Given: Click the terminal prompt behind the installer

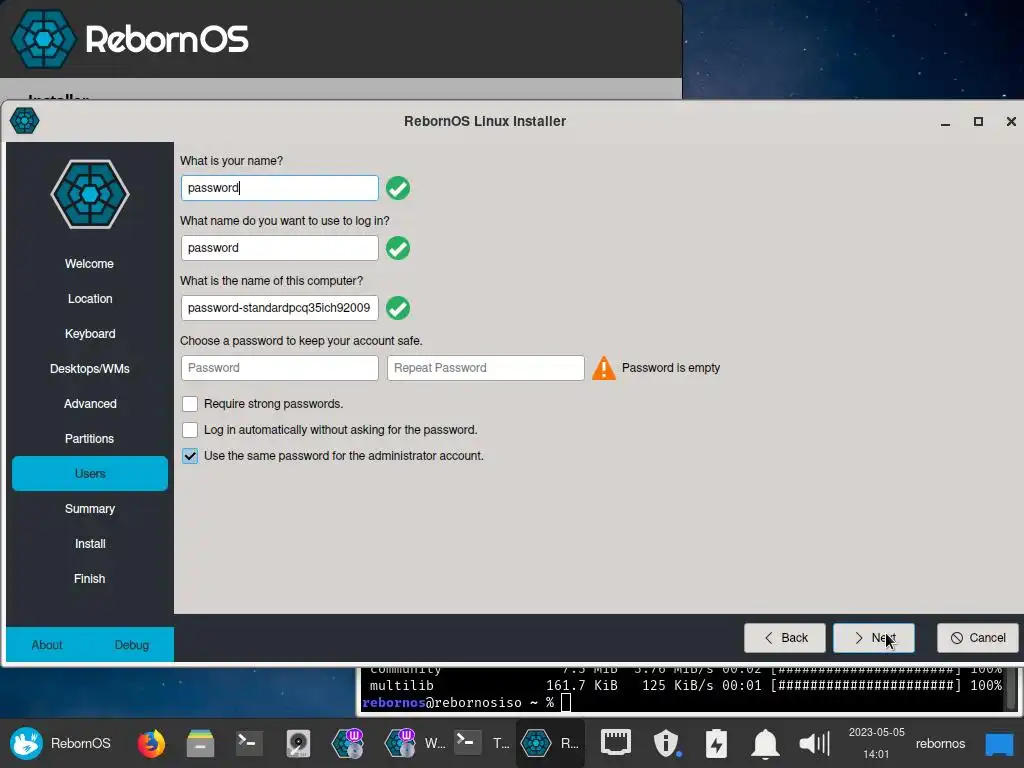Looking at the screenshot, I should pos(466,703).
